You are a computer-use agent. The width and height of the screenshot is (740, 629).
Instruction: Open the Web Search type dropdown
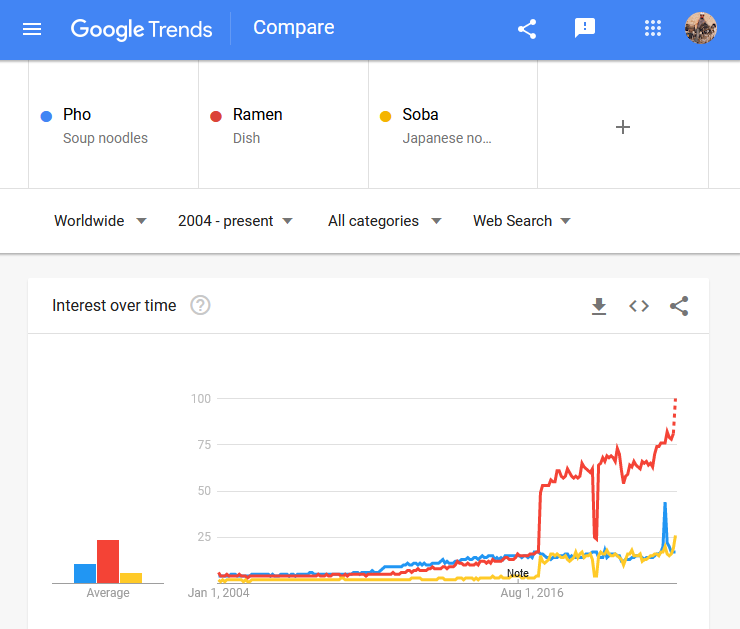click(521, 221)
